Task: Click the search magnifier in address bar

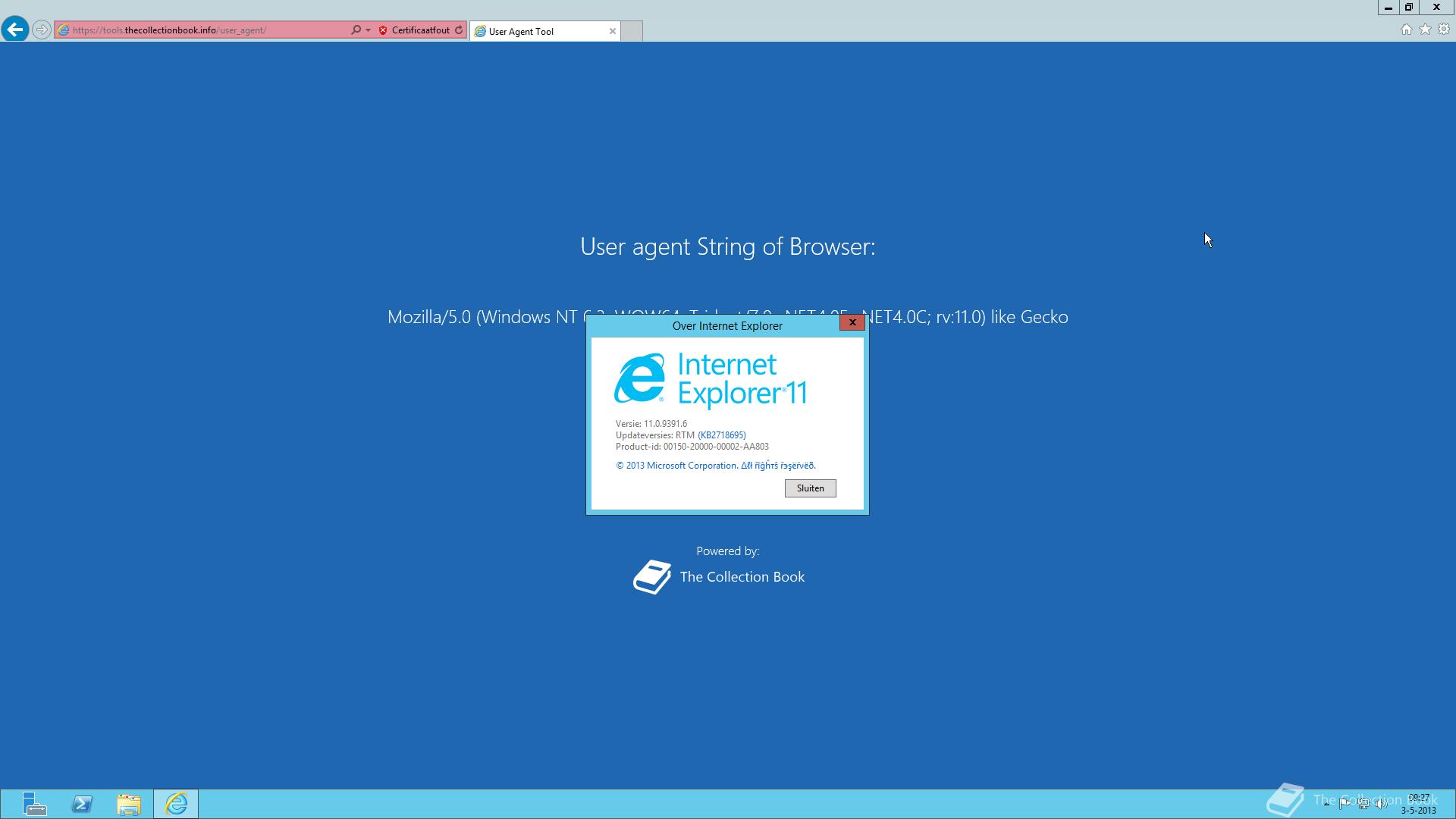Action: pos(356,30)
